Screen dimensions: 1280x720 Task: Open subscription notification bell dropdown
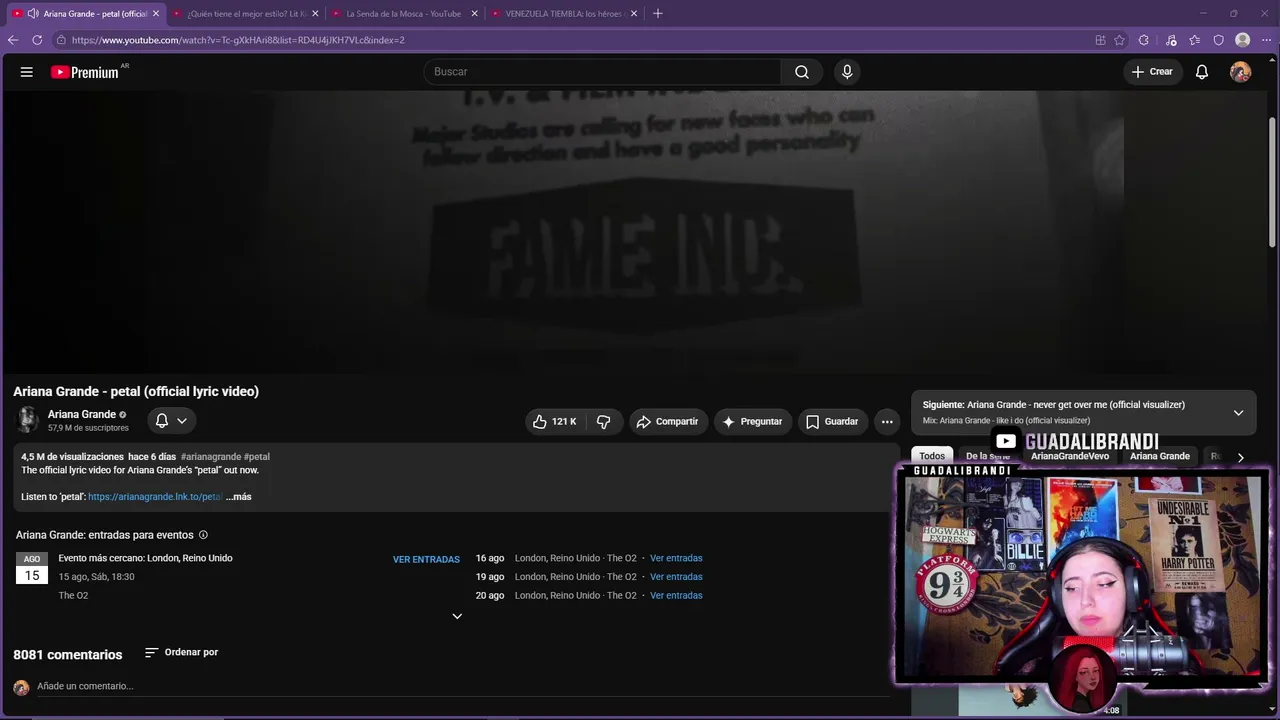(x=171, y=421)
